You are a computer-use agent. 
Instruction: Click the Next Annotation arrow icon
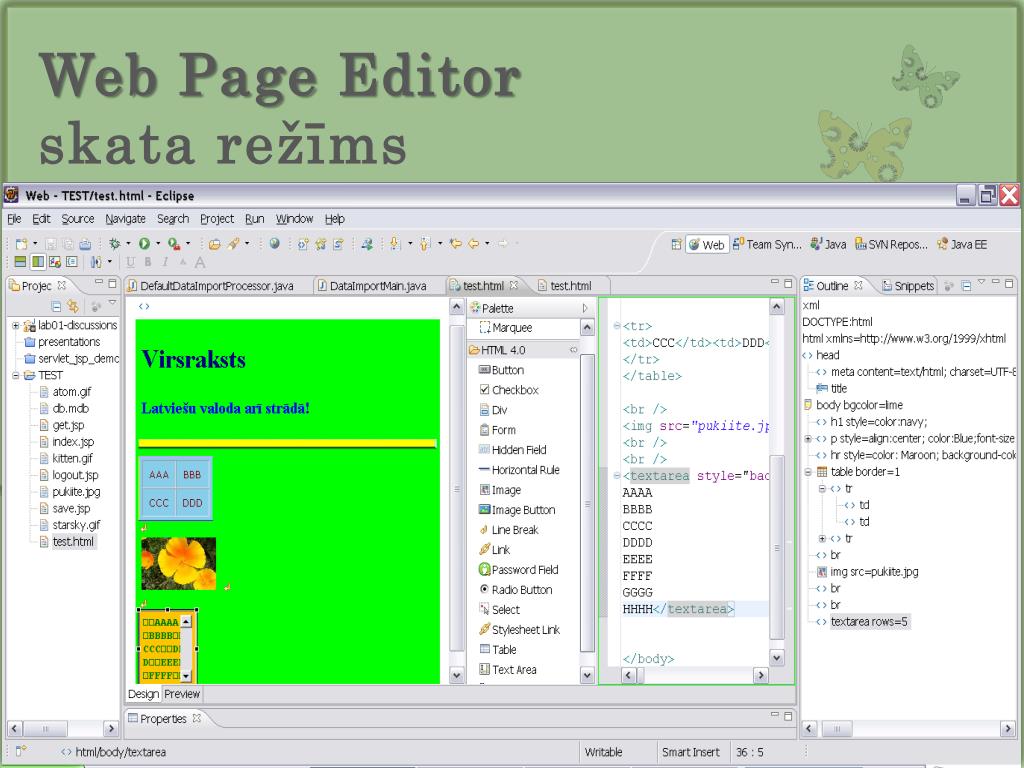394,244
